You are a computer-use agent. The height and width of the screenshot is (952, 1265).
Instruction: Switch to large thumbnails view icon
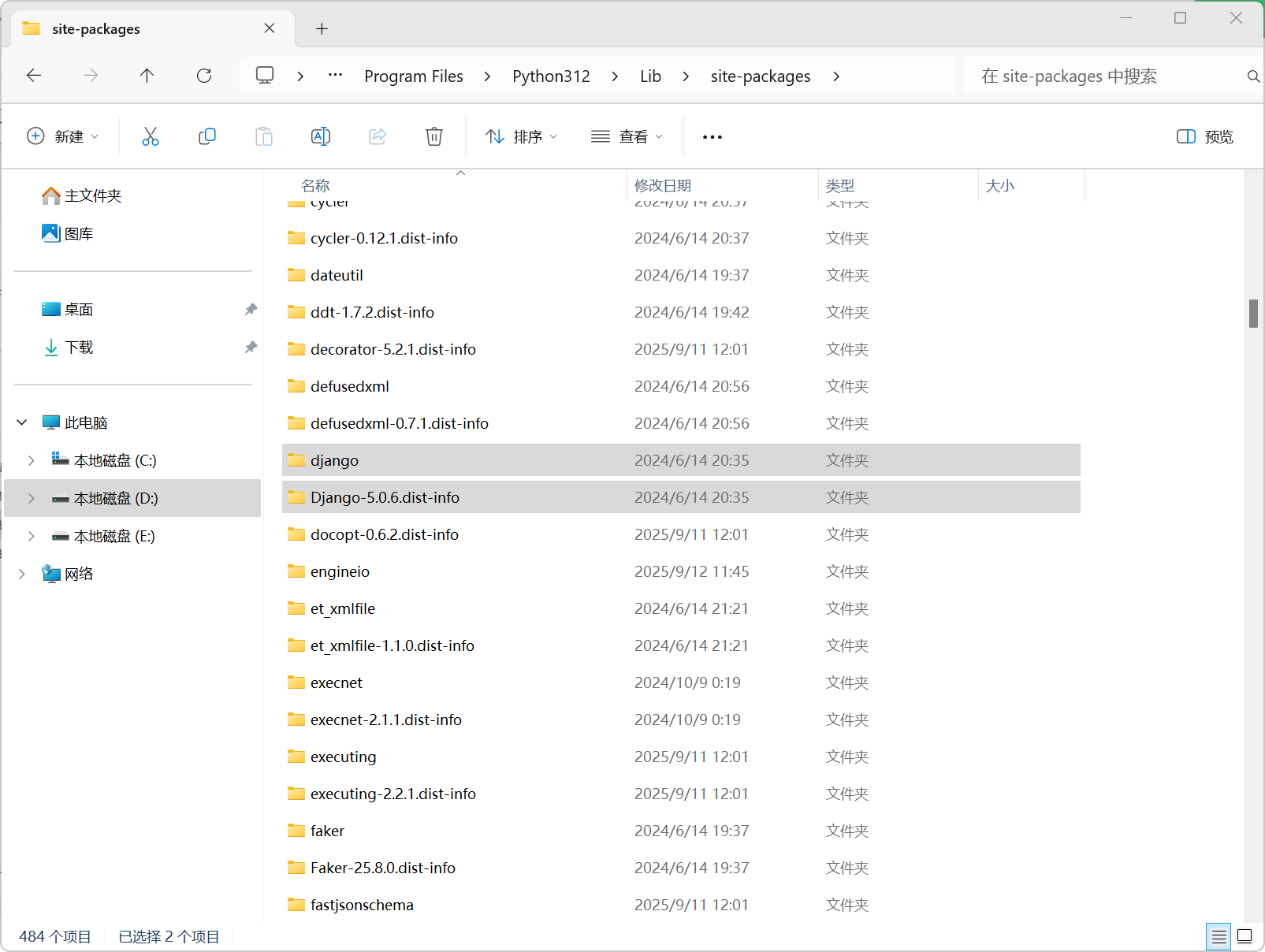[x=1245, y=936]
